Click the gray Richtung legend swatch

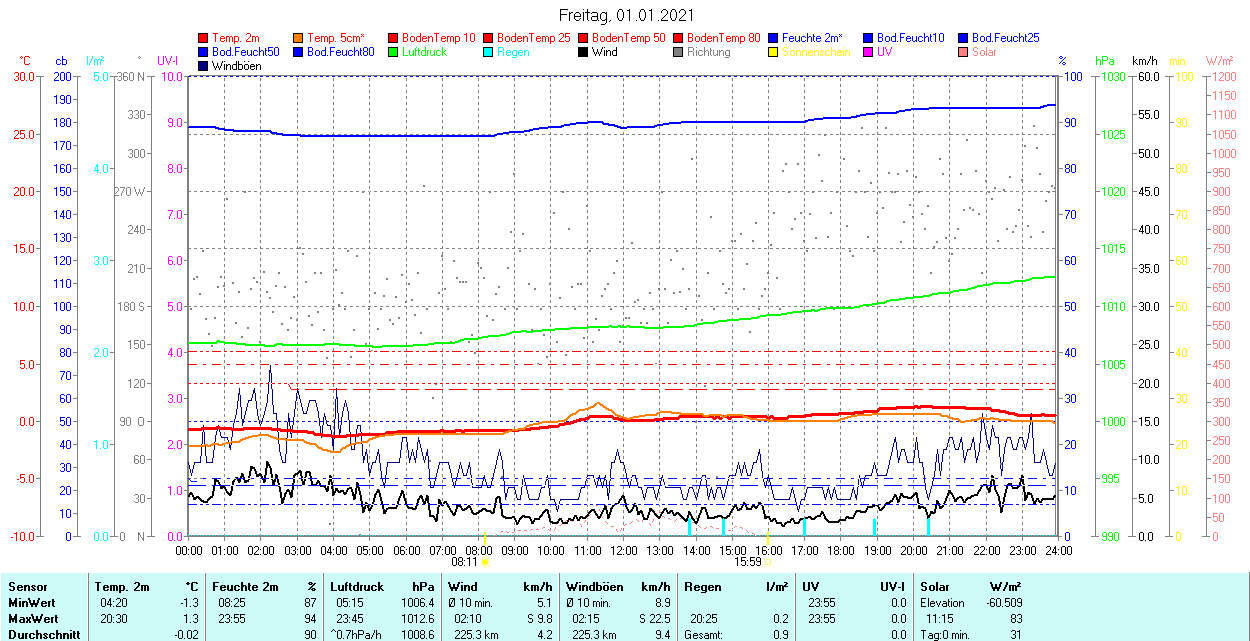click(x=679, y=52)
